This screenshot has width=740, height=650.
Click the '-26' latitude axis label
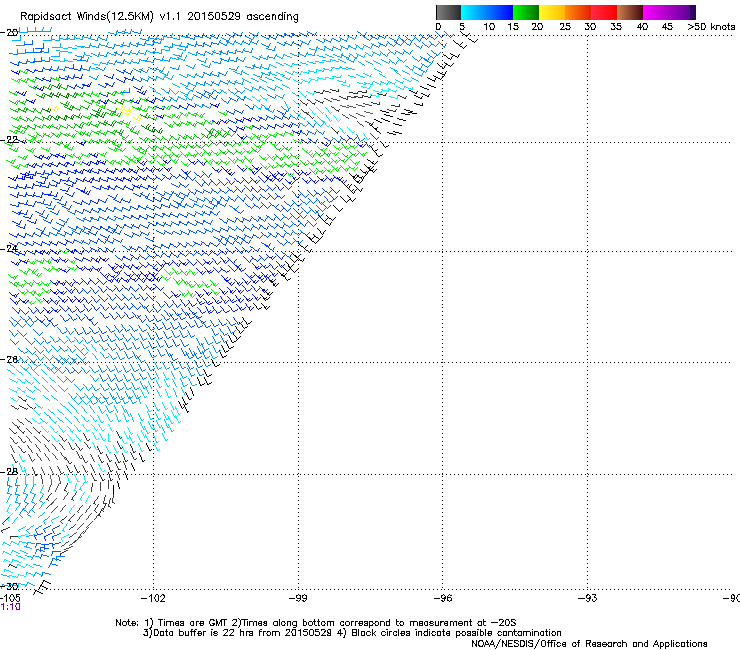9,360
